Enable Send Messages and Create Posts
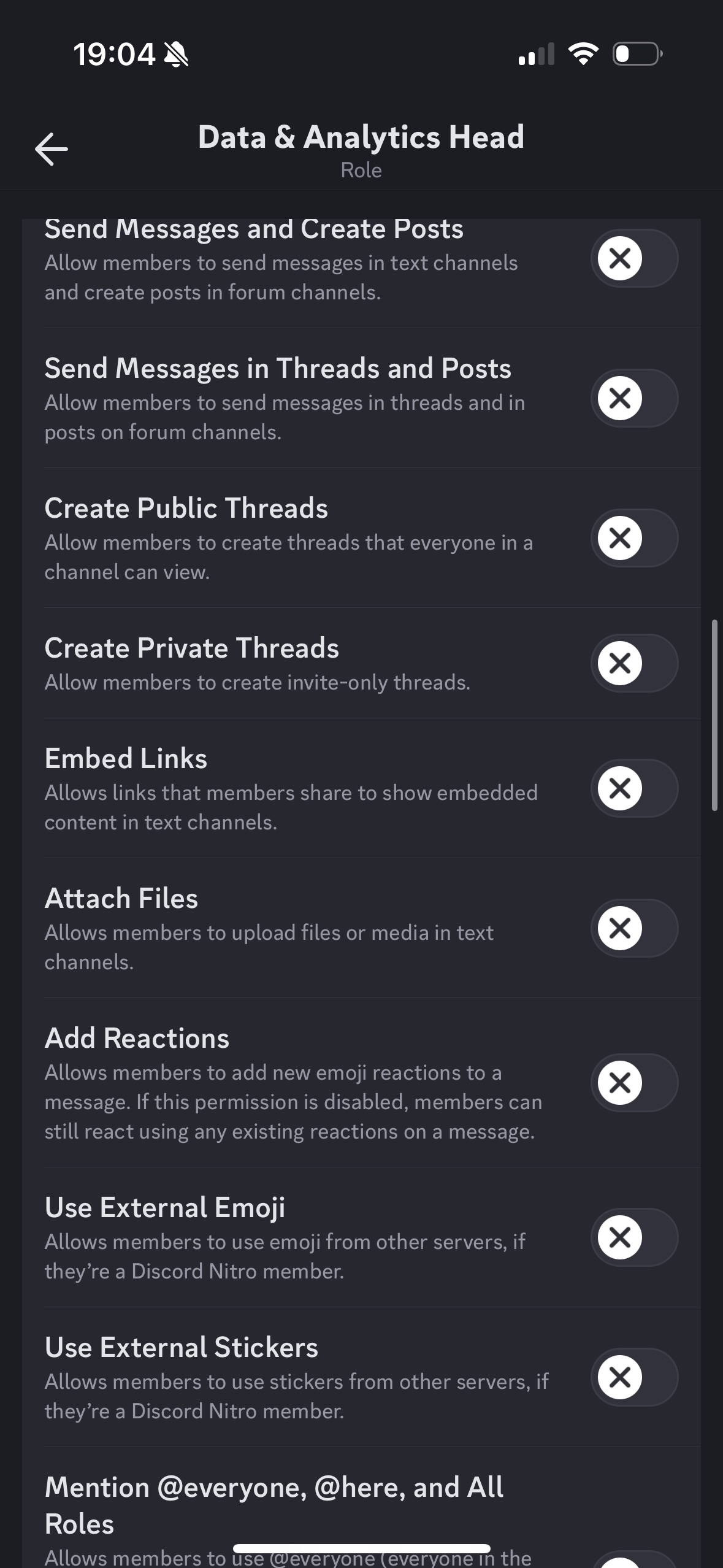The height and width of the screenshot is (1568, 723). [634, 258]
